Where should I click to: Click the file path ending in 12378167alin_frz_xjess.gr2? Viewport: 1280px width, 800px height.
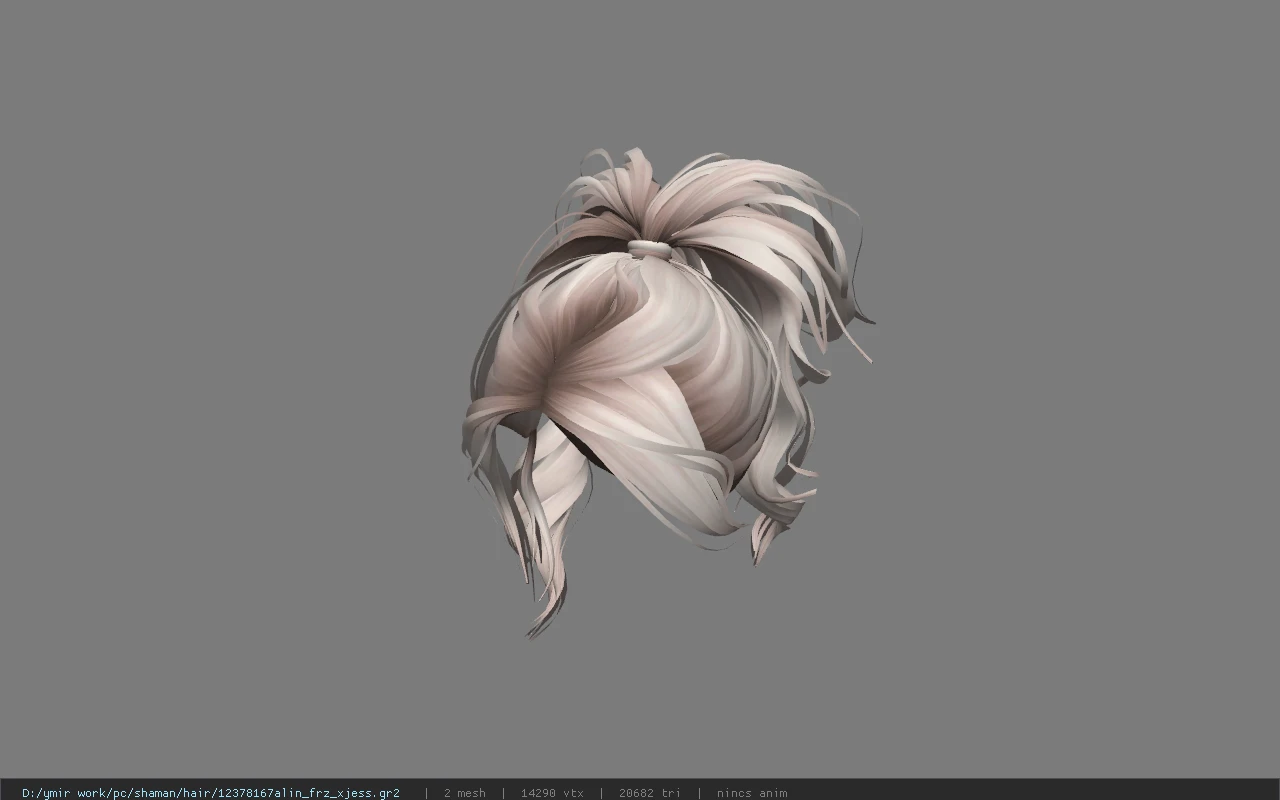(x=211, y=793)
